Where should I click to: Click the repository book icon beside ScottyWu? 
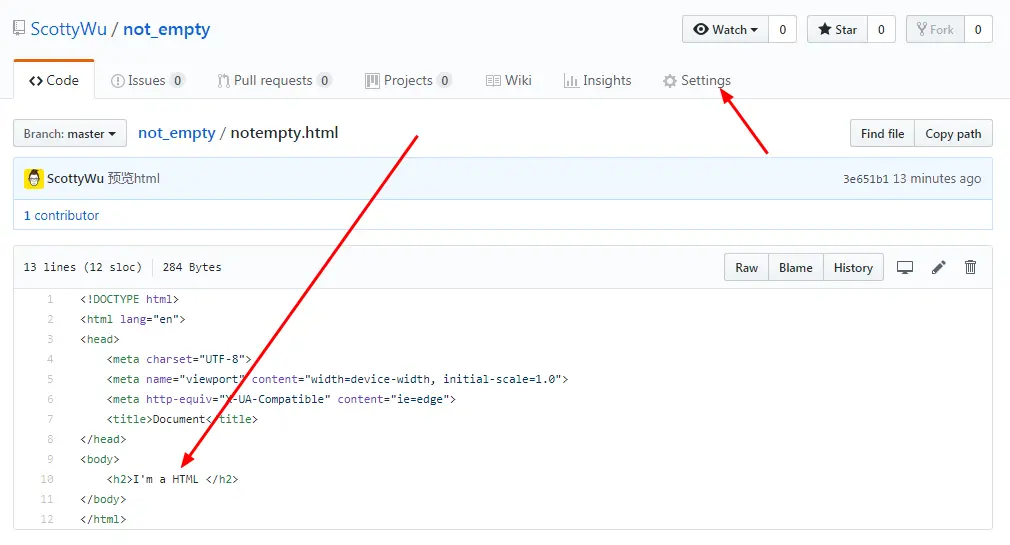point(19,28)
